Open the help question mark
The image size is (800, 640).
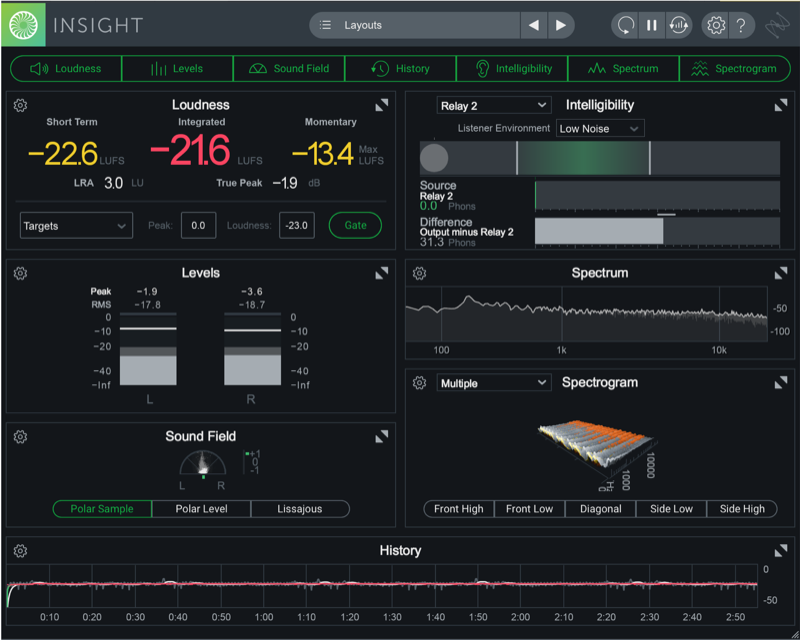point(741,25)
